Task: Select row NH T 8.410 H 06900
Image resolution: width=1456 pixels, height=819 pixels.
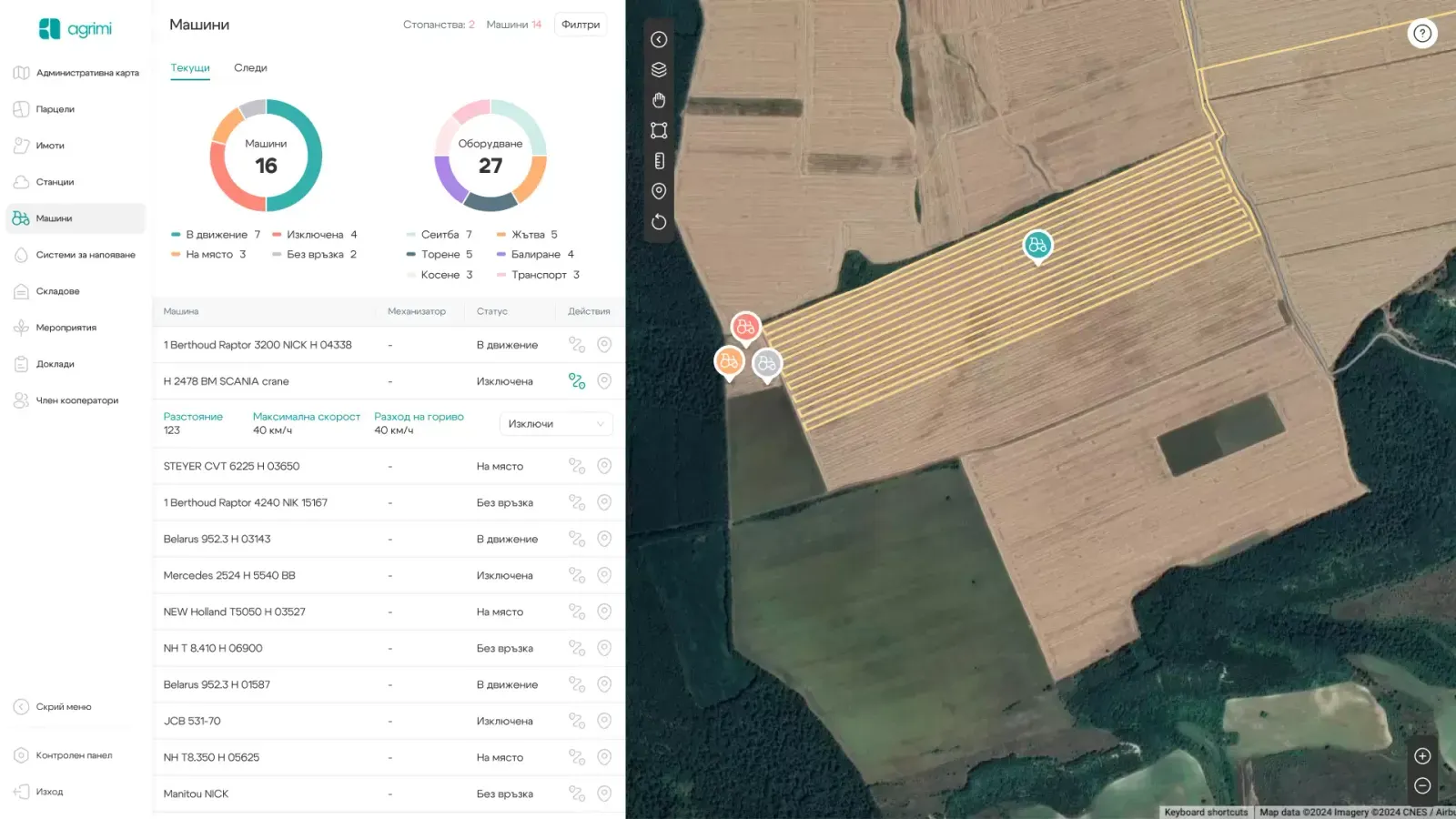Action: click(389, 648)
